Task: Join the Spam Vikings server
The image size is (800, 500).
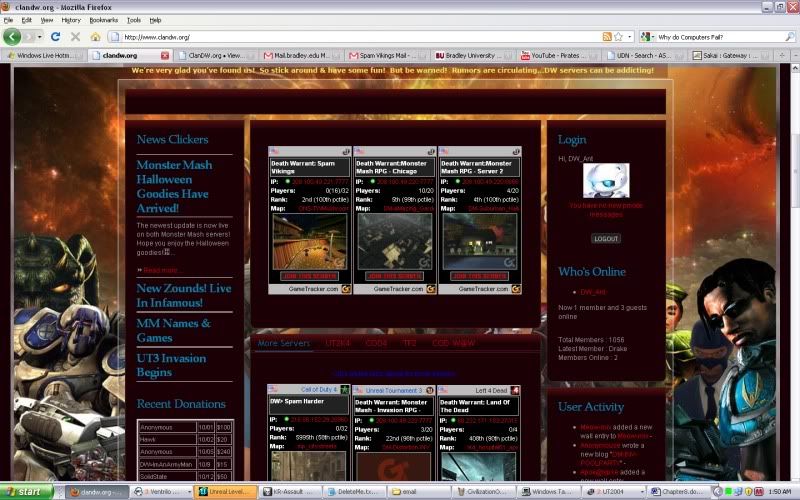Action: coord(309,276)
